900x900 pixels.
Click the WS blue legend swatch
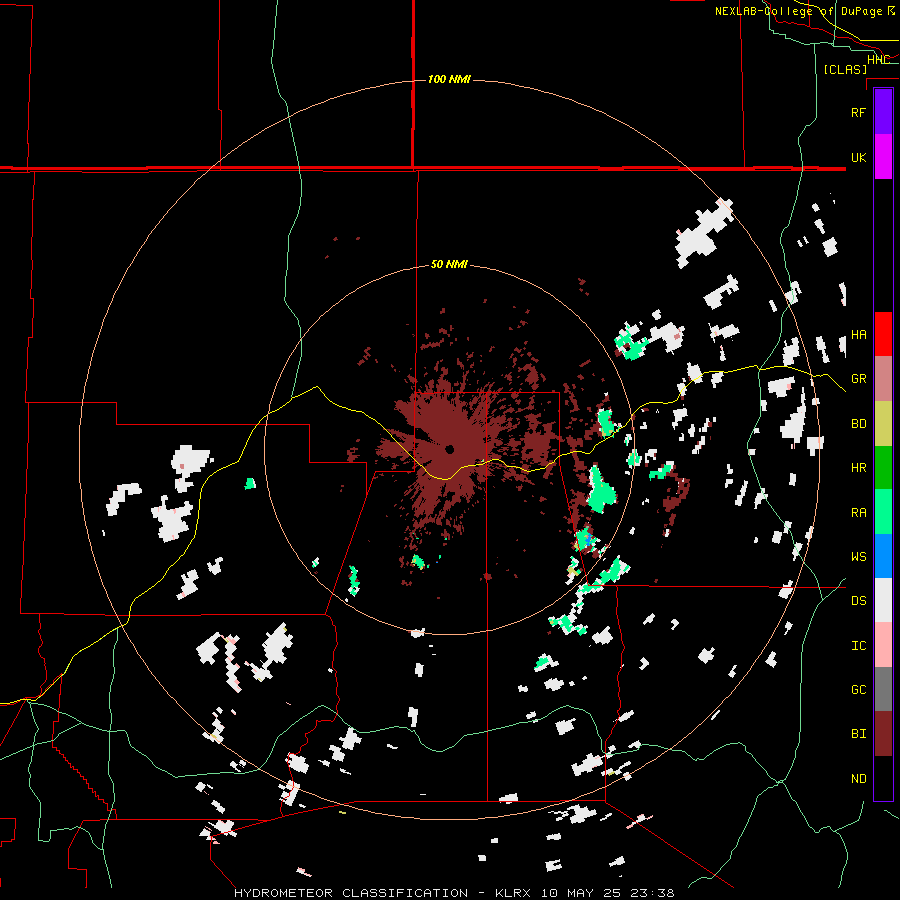tap(883, 556)
